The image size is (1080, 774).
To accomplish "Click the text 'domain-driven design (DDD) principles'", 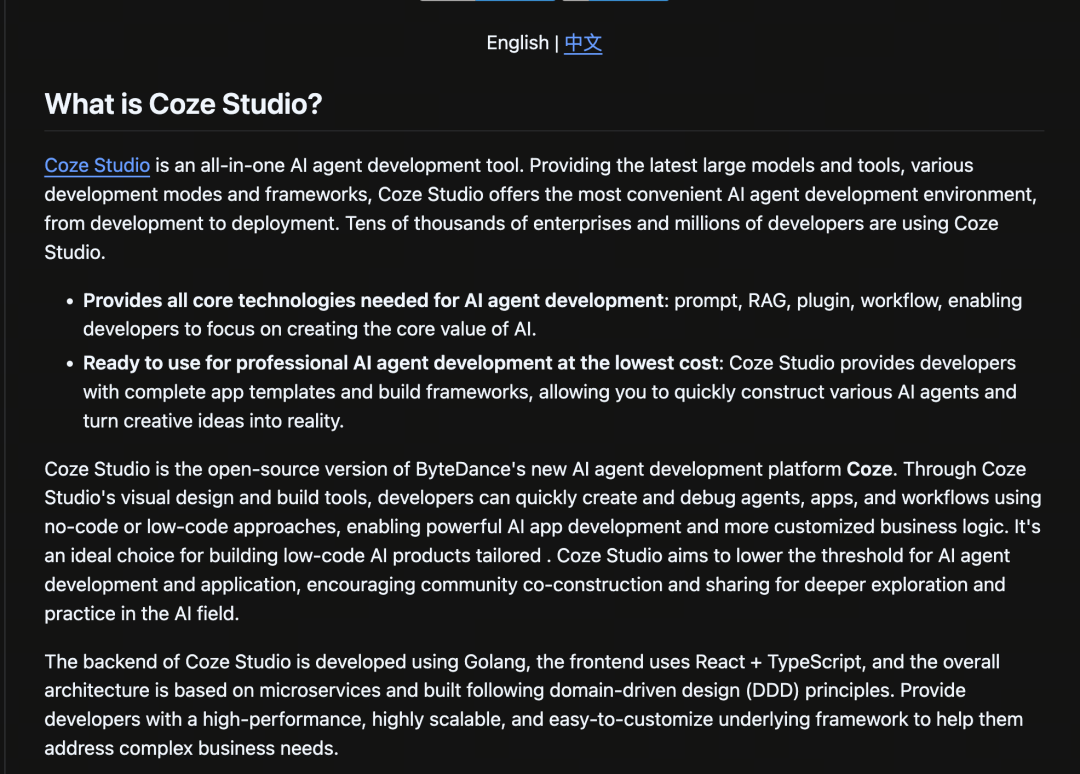I will 721,690.
